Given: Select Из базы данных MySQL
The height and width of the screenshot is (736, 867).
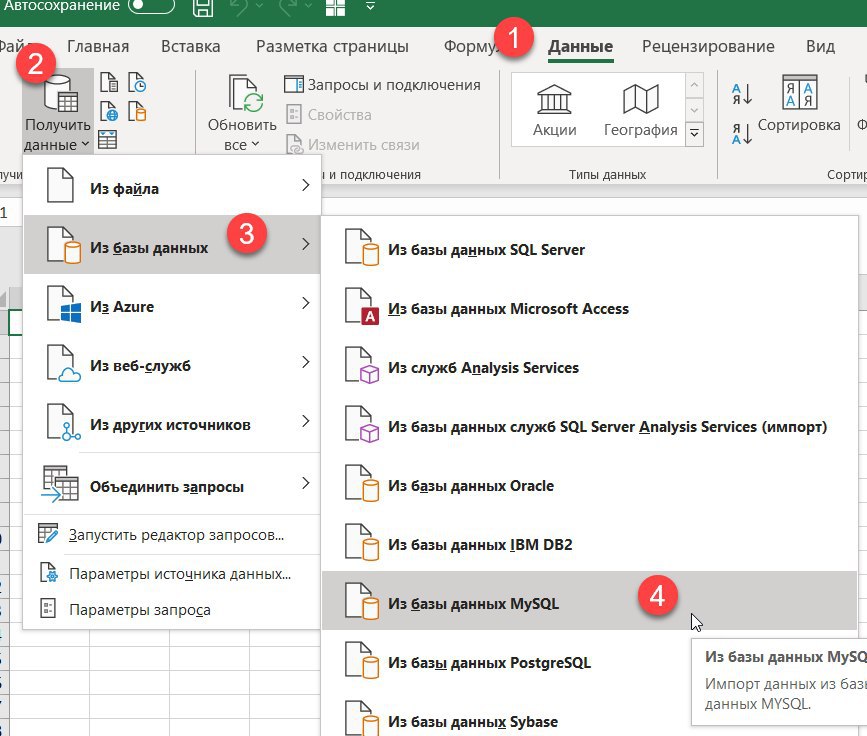Looking at the screenshot, I should (x=589, y=601).
